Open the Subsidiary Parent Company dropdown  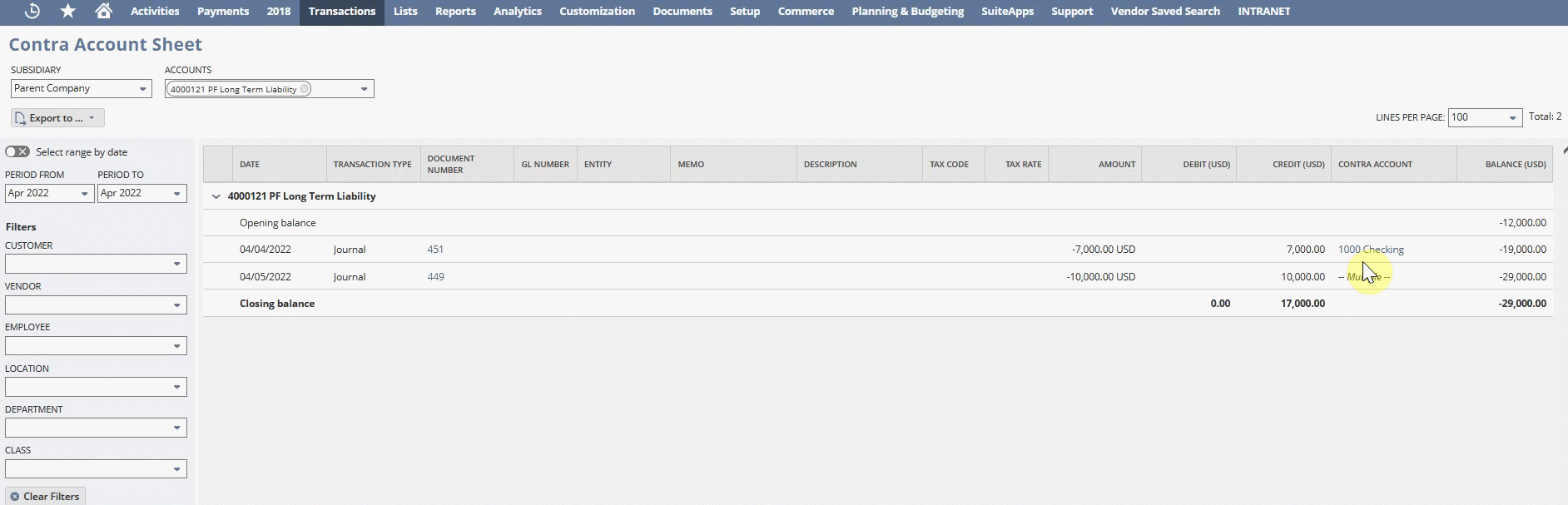82,88
